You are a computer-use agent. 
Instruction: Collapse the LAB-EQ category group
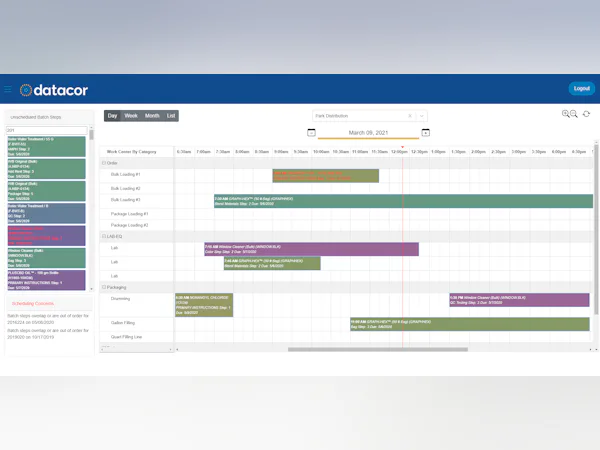pyautogui.click(x=103, y=236)
